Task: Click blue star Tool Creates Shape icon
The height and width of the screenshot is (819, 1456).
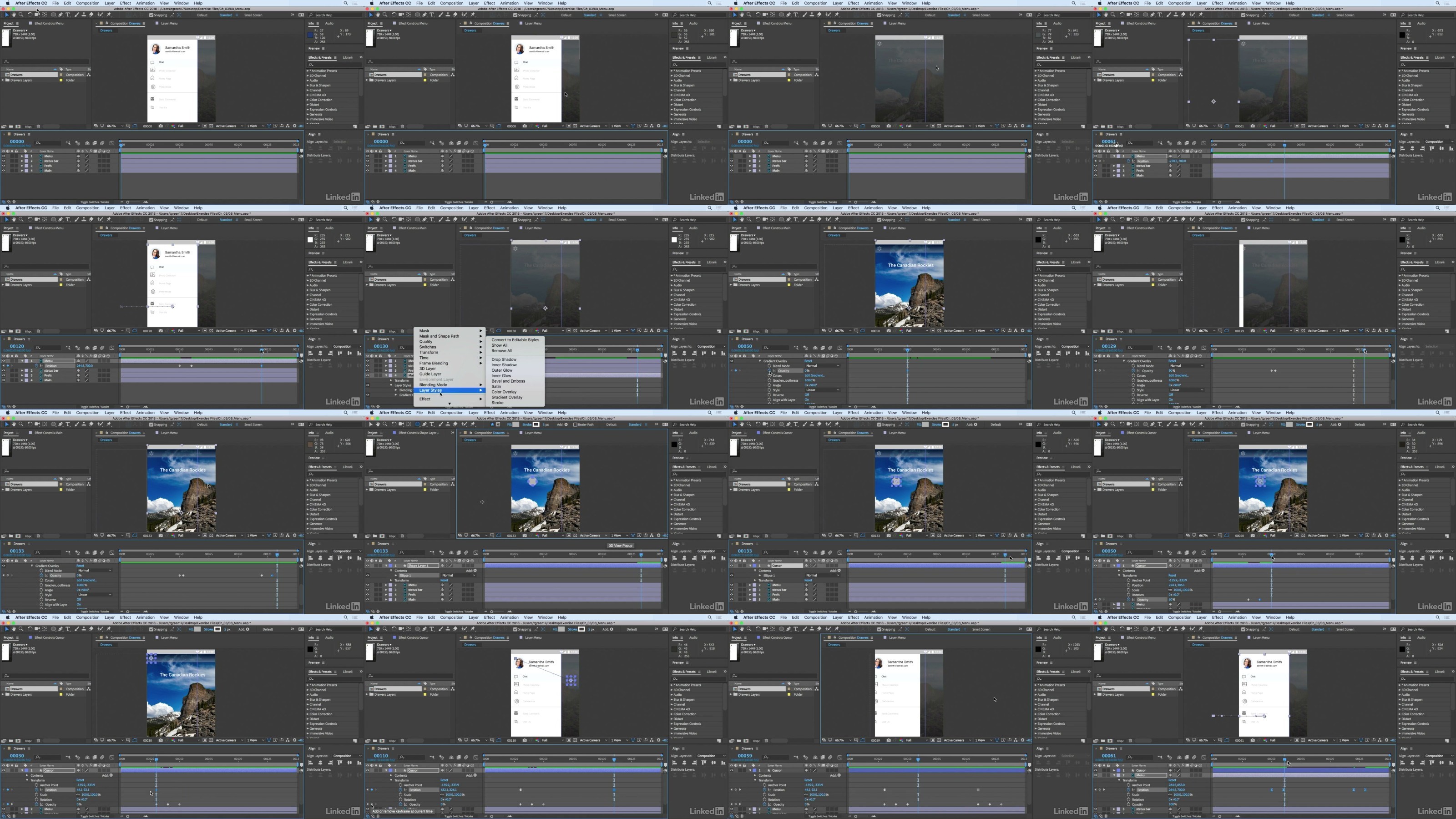Action: tap(492, 425)
